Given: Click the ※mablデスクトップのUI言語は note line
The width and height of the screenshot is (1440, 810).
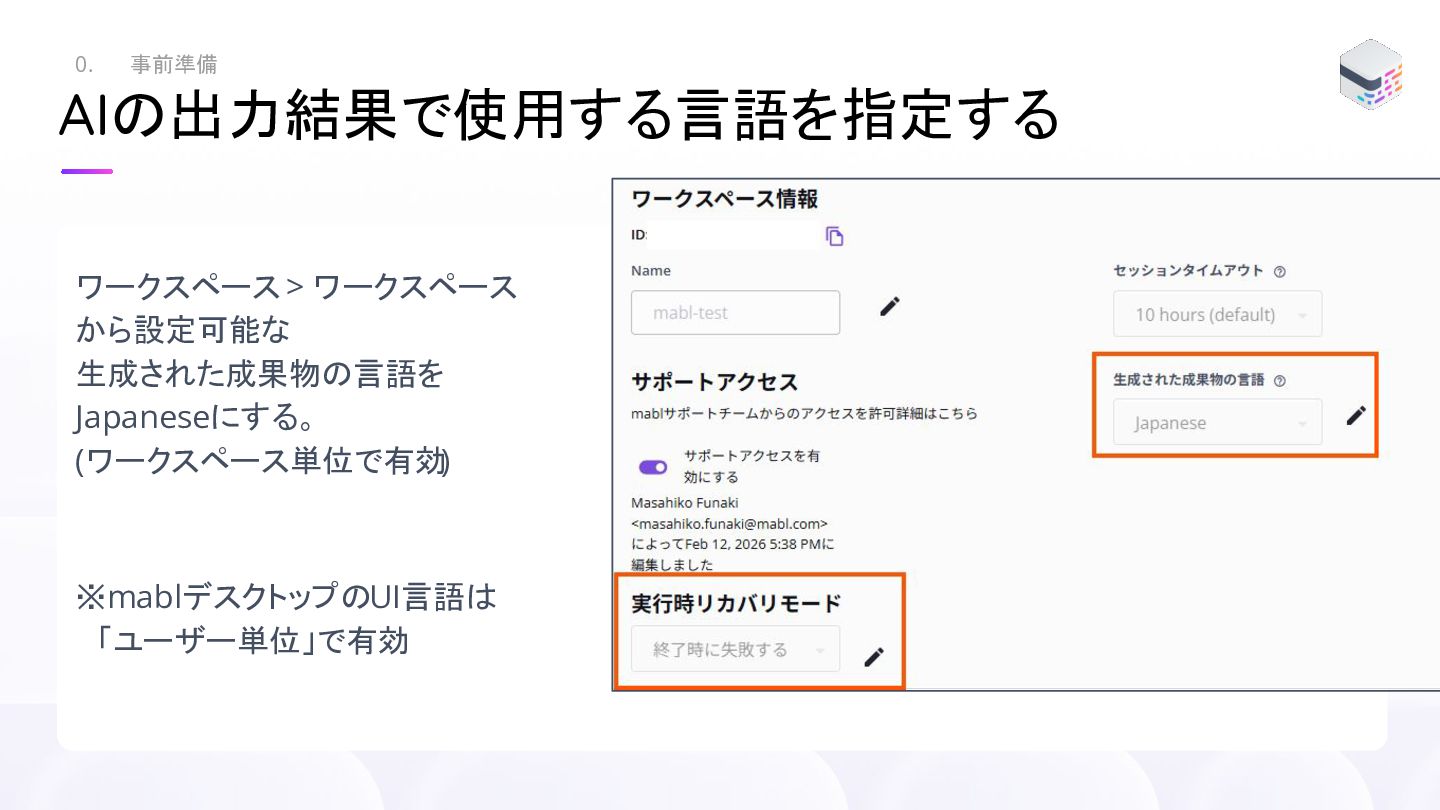Looking at the screenshot, I should click(286, 597).
